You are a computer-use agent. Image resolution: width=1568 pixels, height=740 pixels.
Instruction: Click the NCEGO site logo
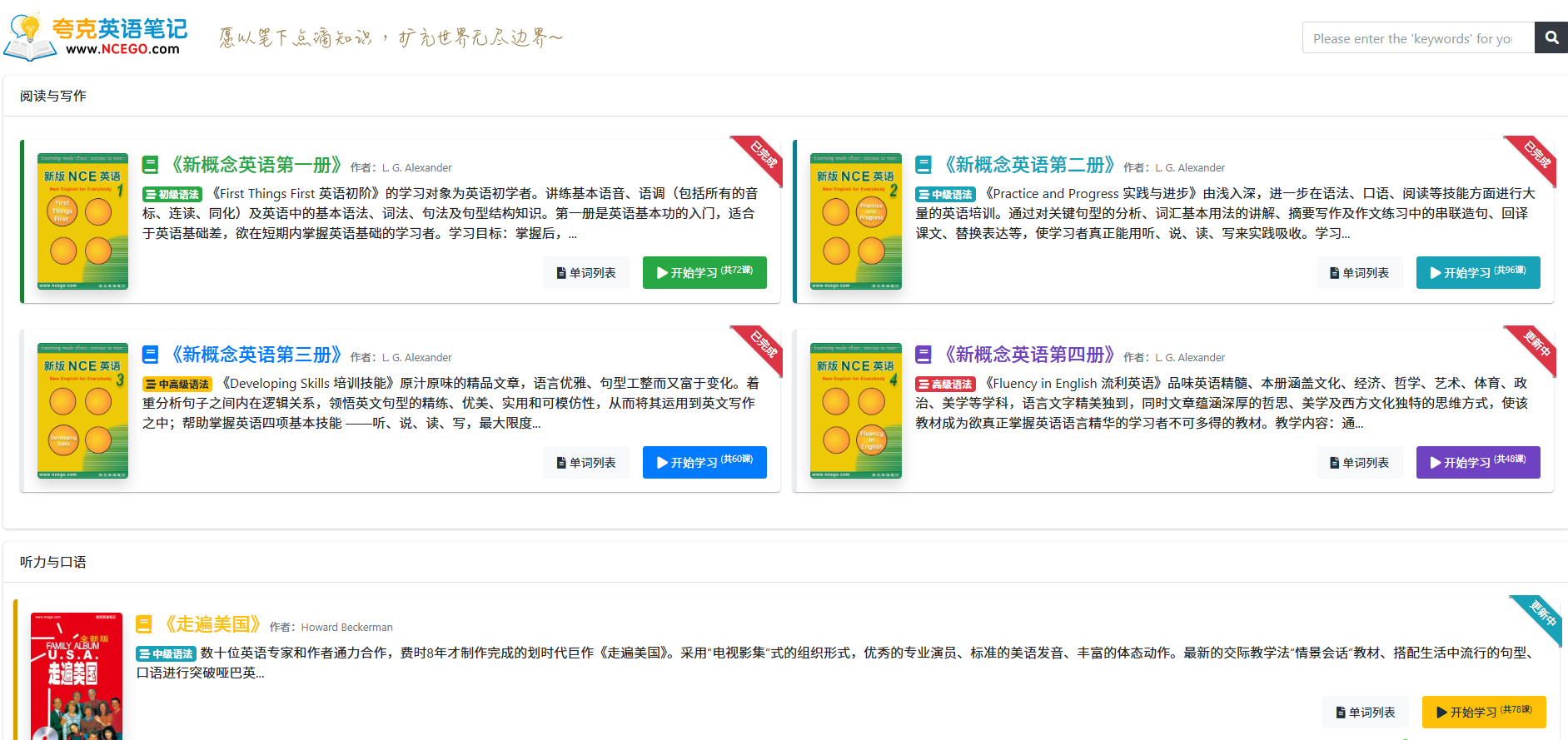click(x=96, y=37)
